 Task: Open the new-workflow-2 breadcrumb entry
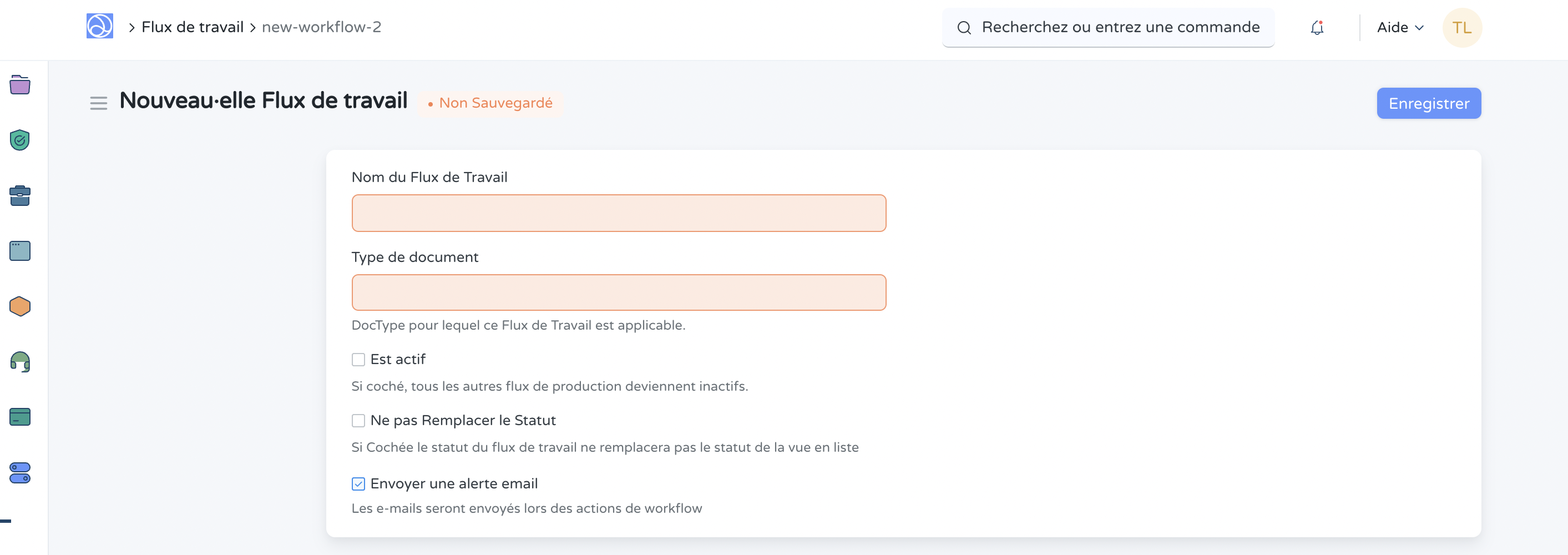click(x=321, y=27)
